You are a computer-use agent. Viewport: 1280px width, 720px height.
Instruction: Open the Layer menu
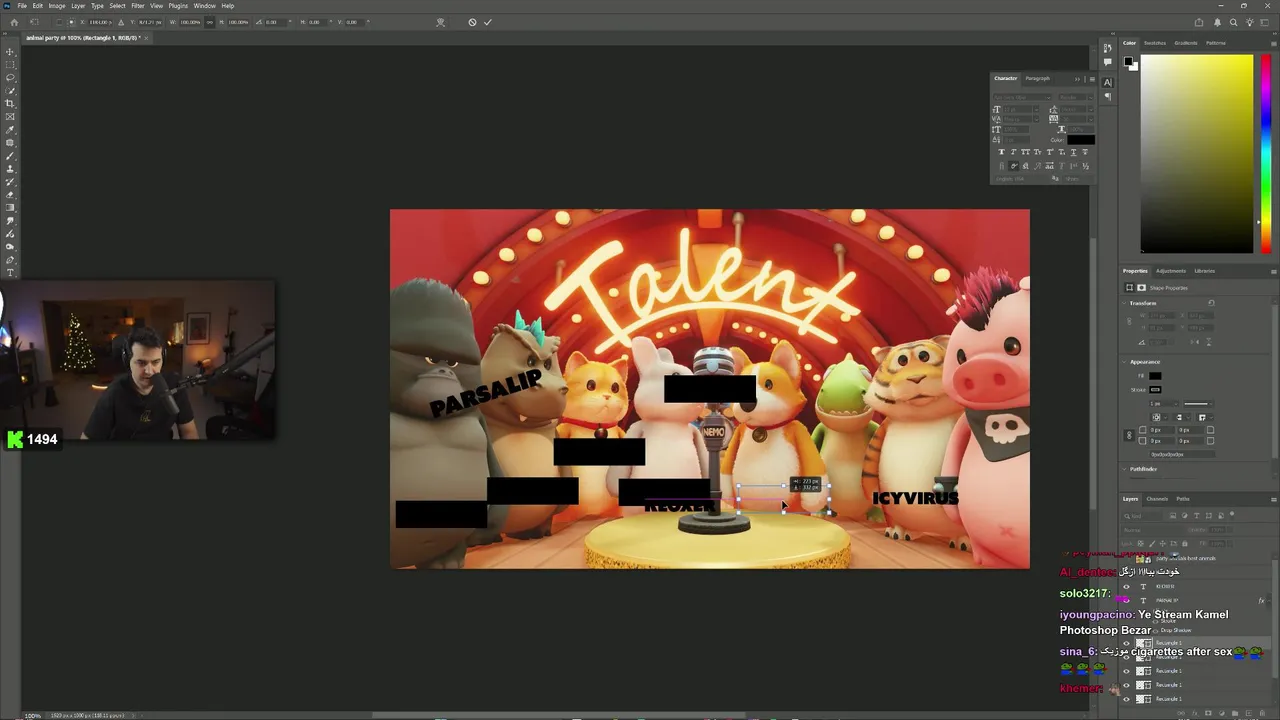(x=78, y=6)
